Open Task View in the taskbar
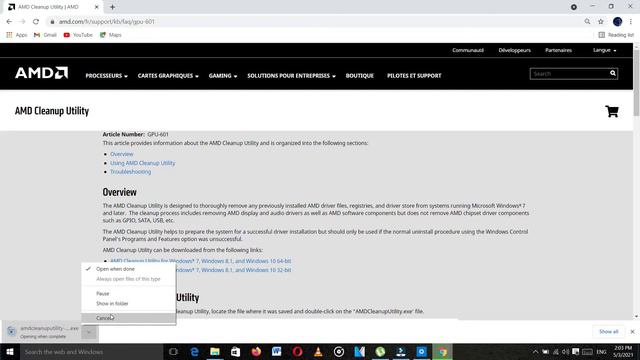The width and height of the screenshot is (640, 360). [173, 352]
